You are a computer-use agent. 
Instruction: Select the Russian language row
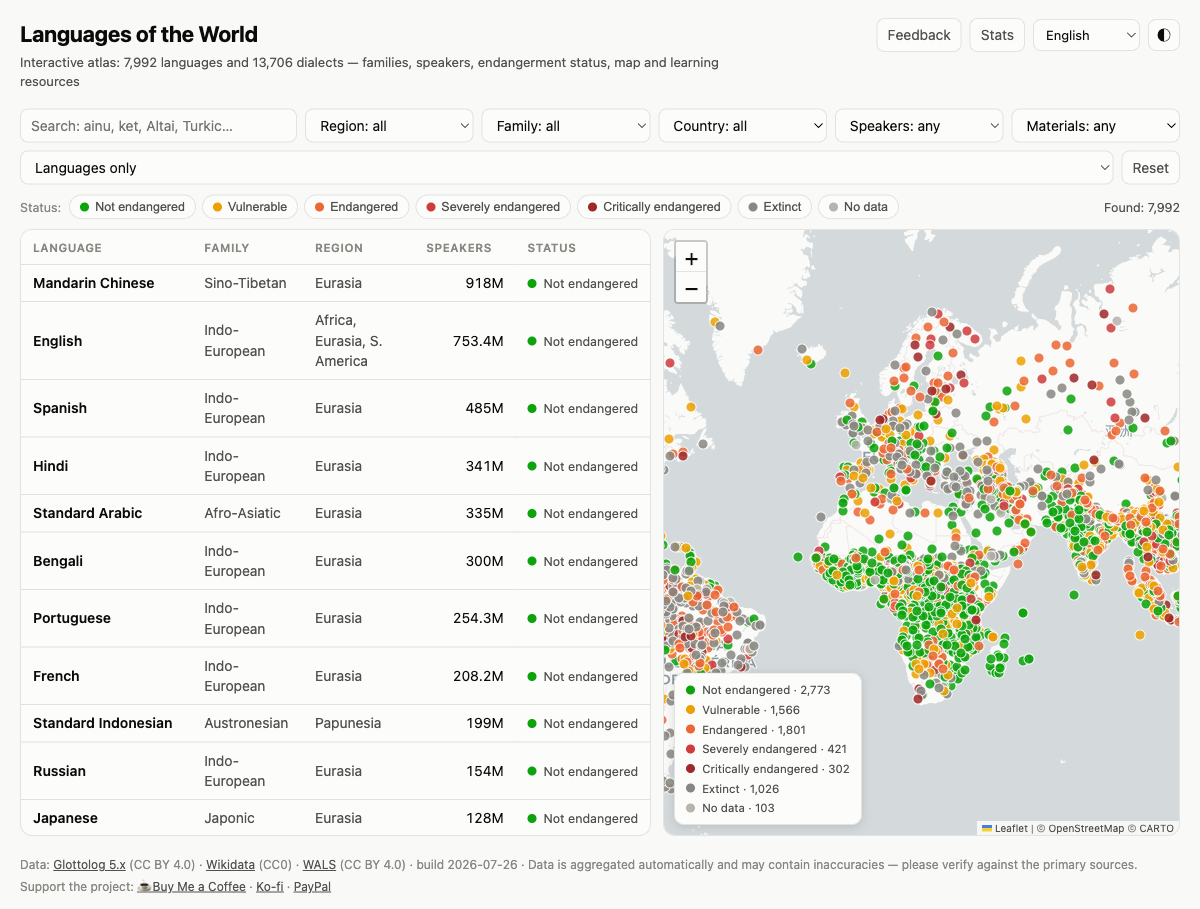[x=335, y=771]
